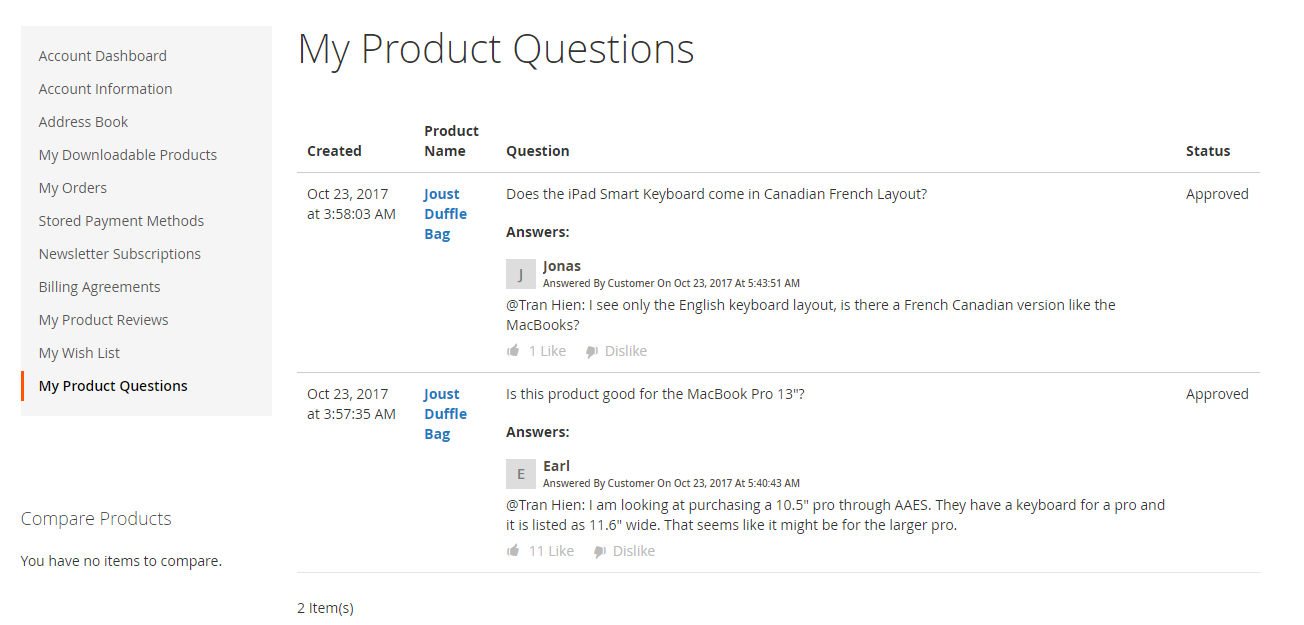Click Earl's avatar with letter E
Image resolution: width=1304 pixels, height=625 pixels.
click(521, 474)
